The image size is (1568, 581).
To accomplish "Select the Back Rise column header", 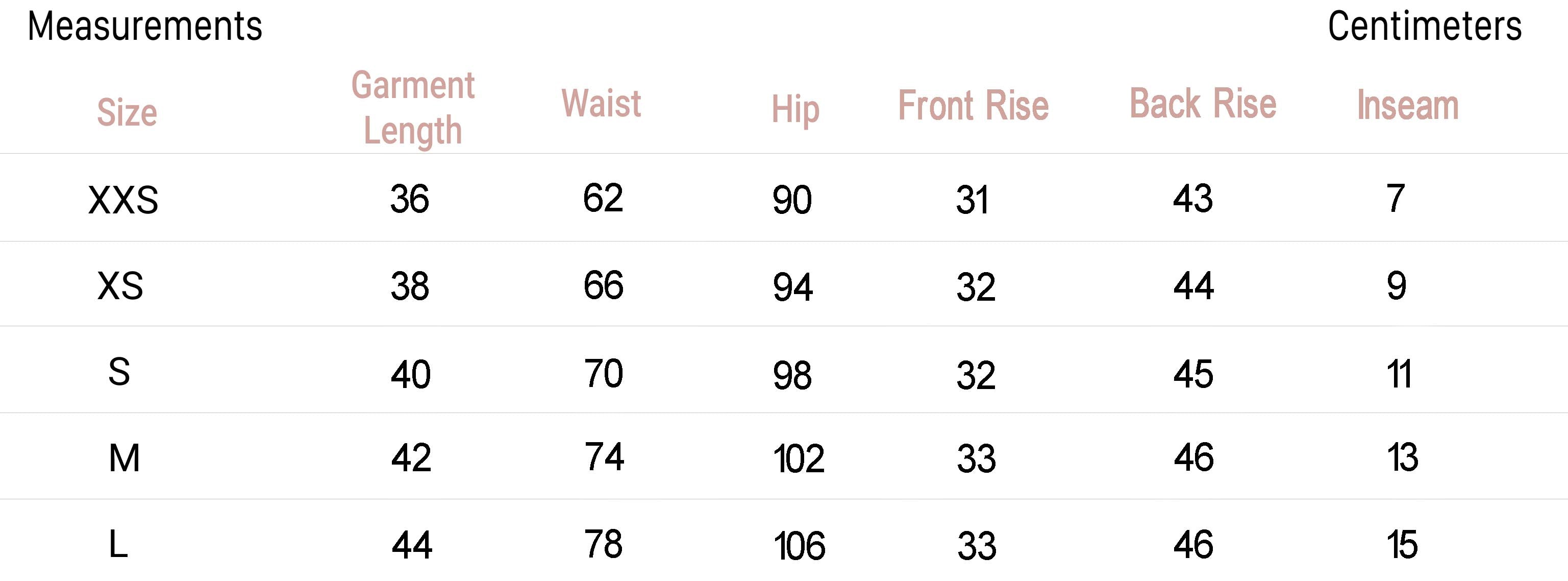I will [x=1203, y=104].
